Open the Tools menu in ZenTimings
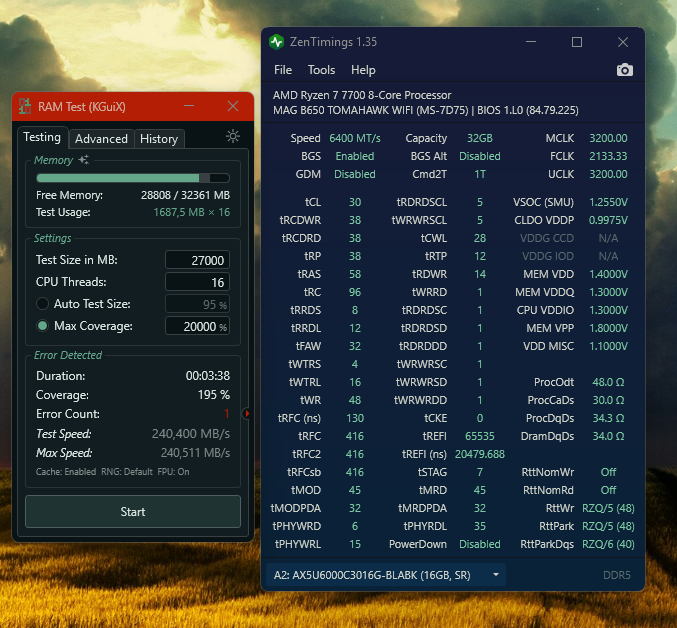The width and height of the screenshot is (677, 628). (321, 70)
